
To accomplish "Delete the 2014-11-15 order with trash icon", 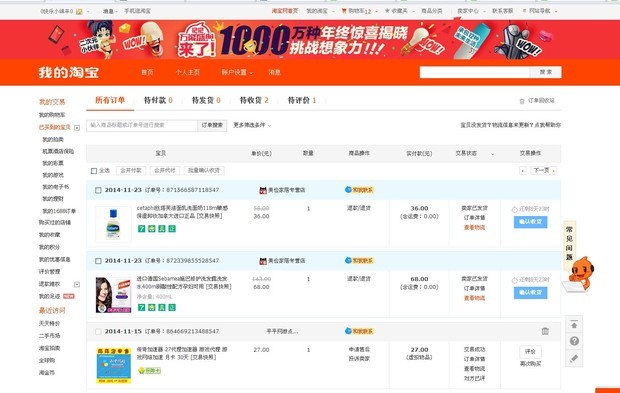I will pyautogui.click(x=545, y=331).
